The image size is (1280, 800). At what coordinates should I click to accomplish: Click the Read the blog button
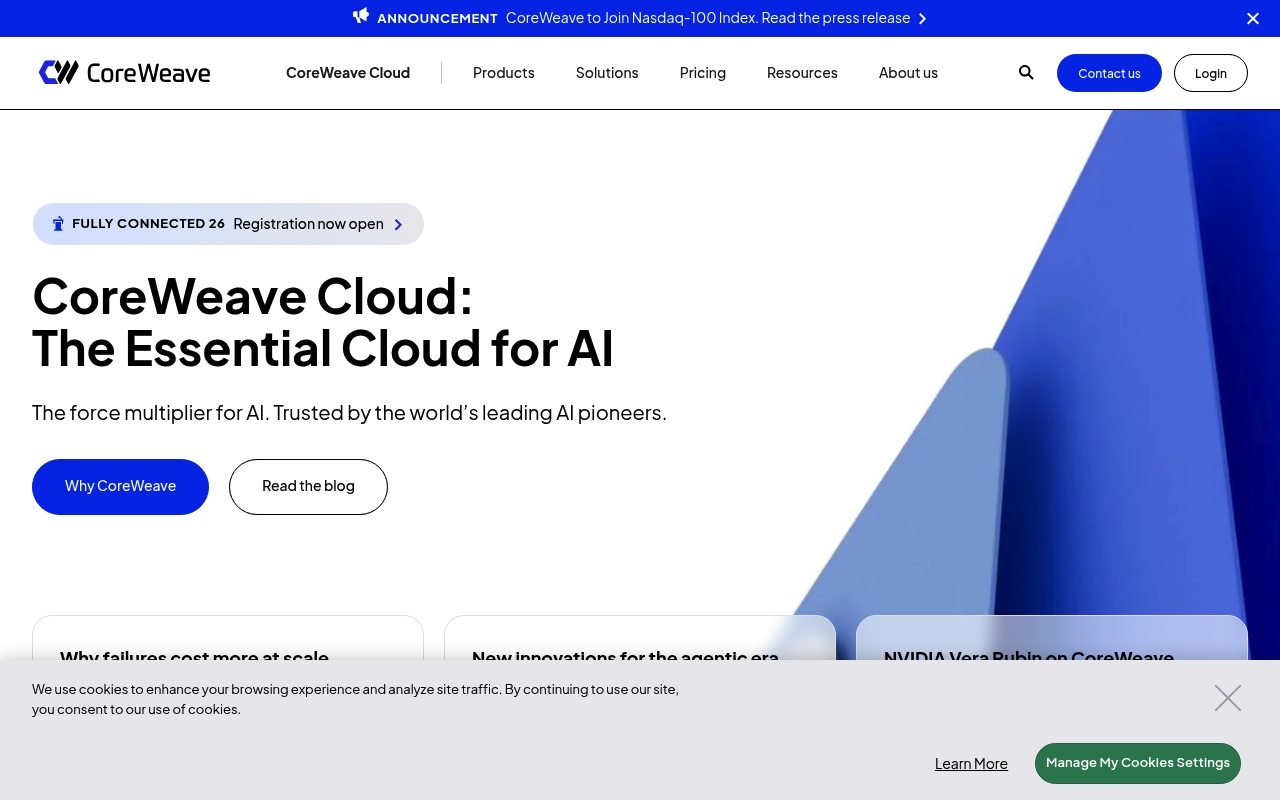[308, 487]
